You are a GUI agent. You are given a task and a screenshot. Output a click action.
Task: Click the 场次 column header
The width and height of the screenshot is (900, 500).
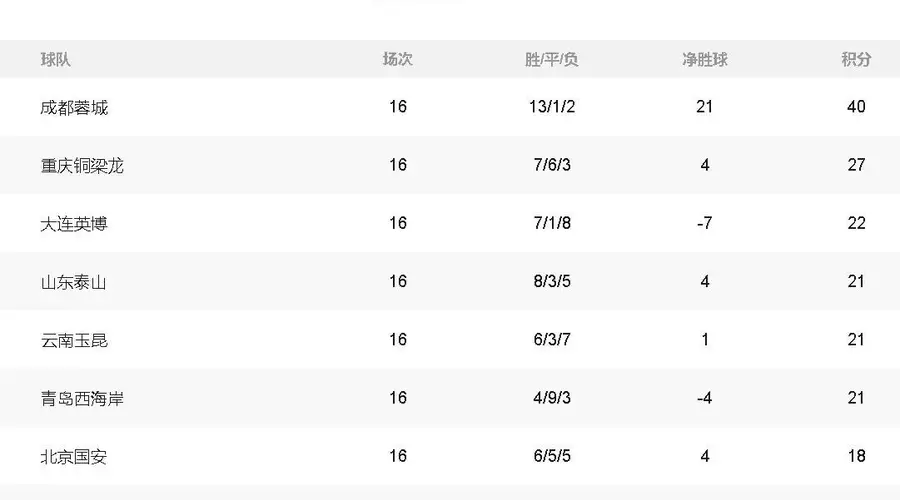(x=397, y=59)
